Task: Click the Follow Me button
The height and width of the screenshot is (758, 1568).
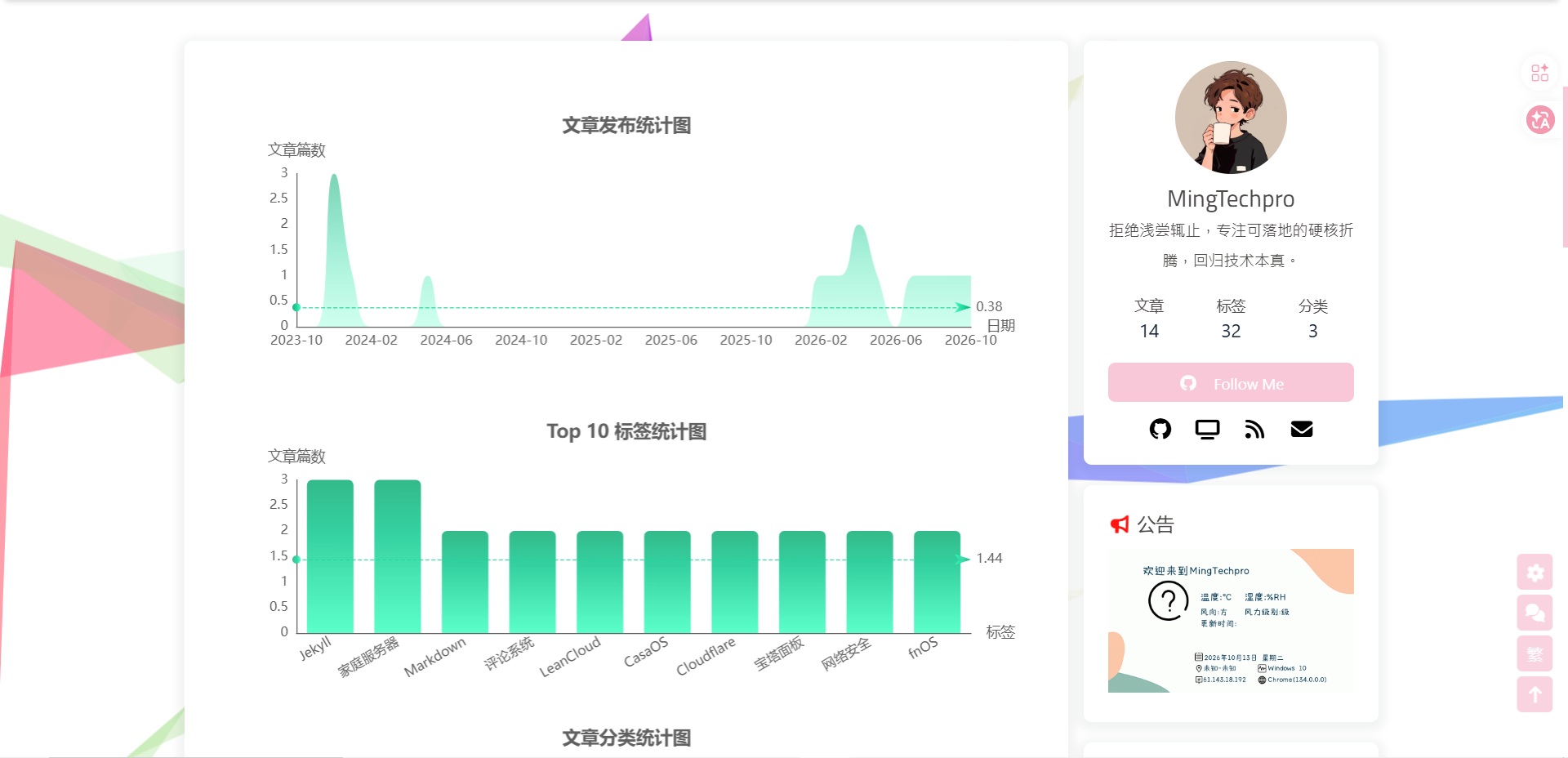Action: pyautogui.click(x=1231, y=382)
